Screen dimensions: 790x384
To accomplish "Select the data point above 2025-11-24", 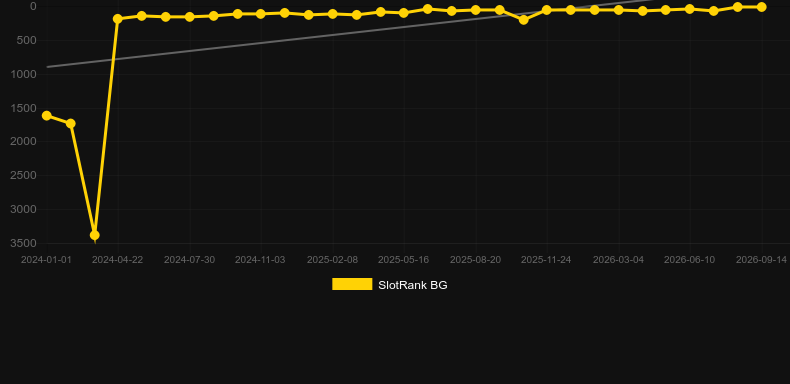I will [x=547, y=10].
